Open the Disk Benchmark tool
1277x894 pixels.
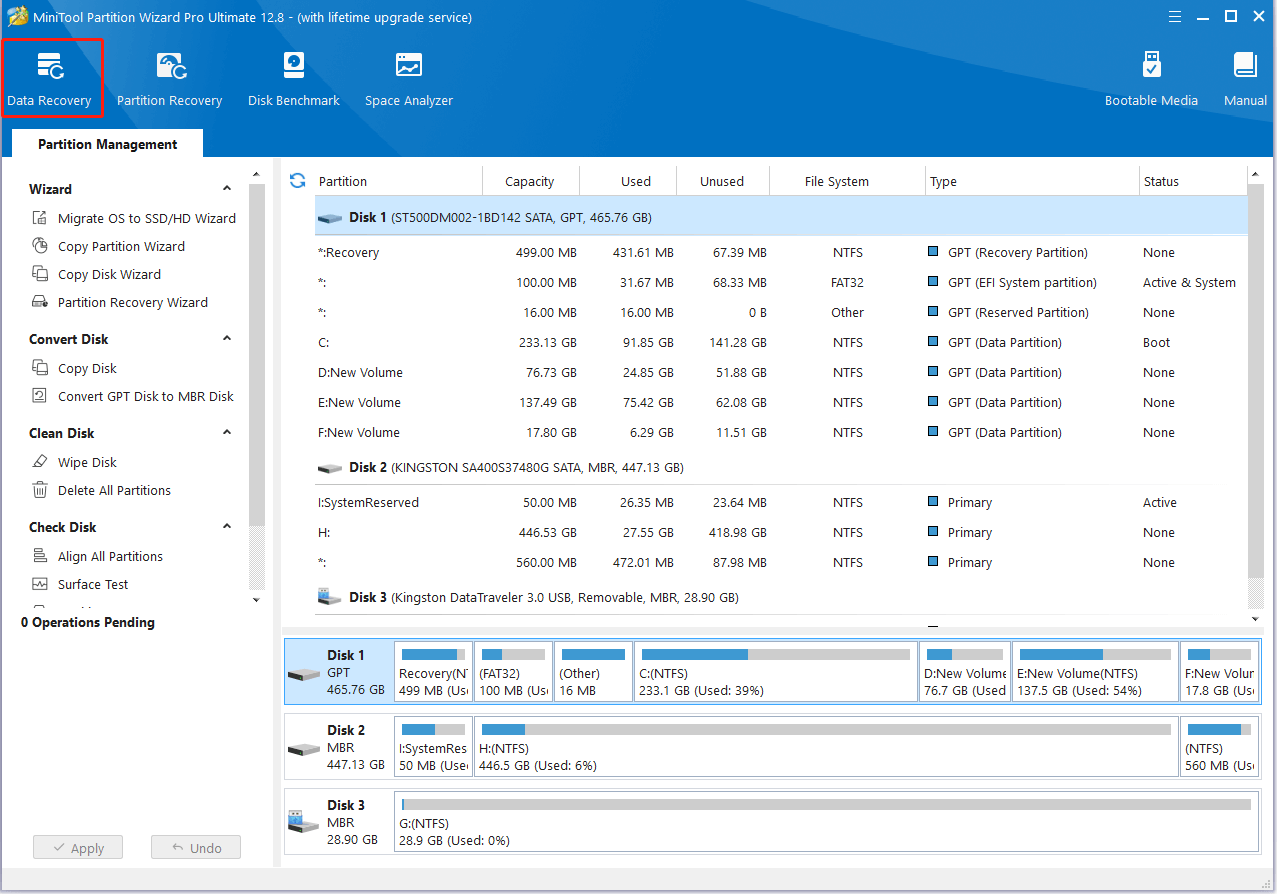pyautogui.click(x=294, y=78)
